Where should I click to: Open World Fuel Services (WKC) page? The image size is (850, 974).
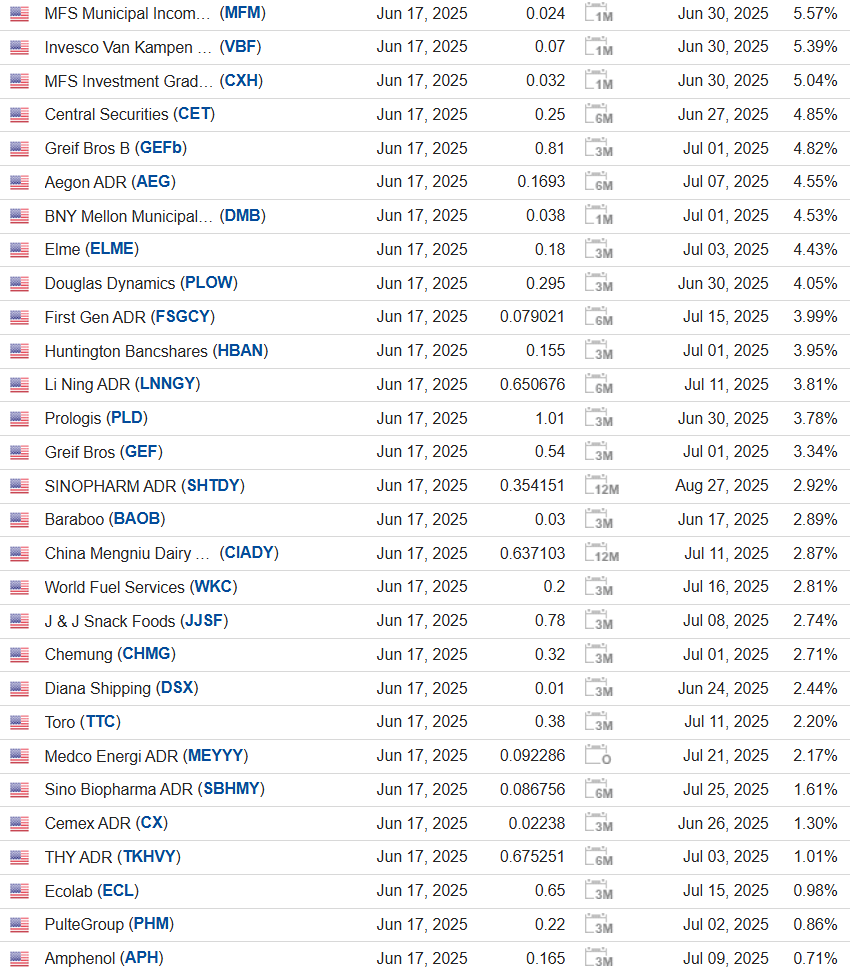coord(141,587)
